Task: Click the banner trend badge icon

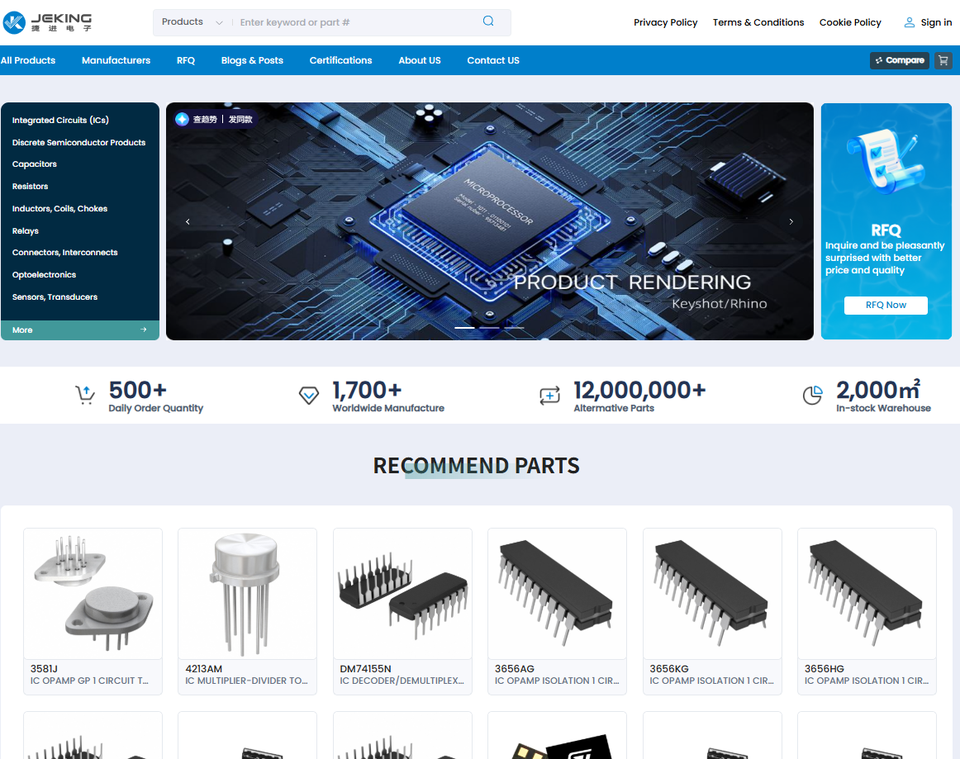Action: pos(182,119)
